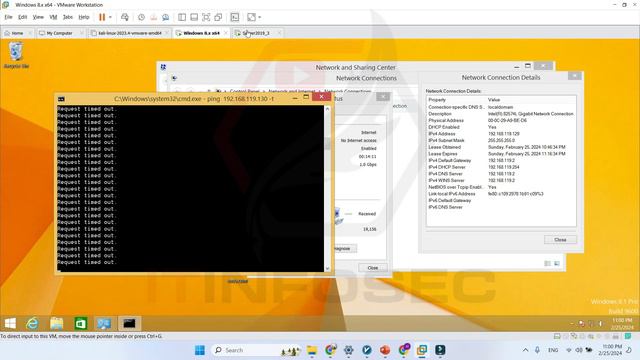Open the Edit menu in VMware
This screenshot has height=360, width=640.
(22, 17)
